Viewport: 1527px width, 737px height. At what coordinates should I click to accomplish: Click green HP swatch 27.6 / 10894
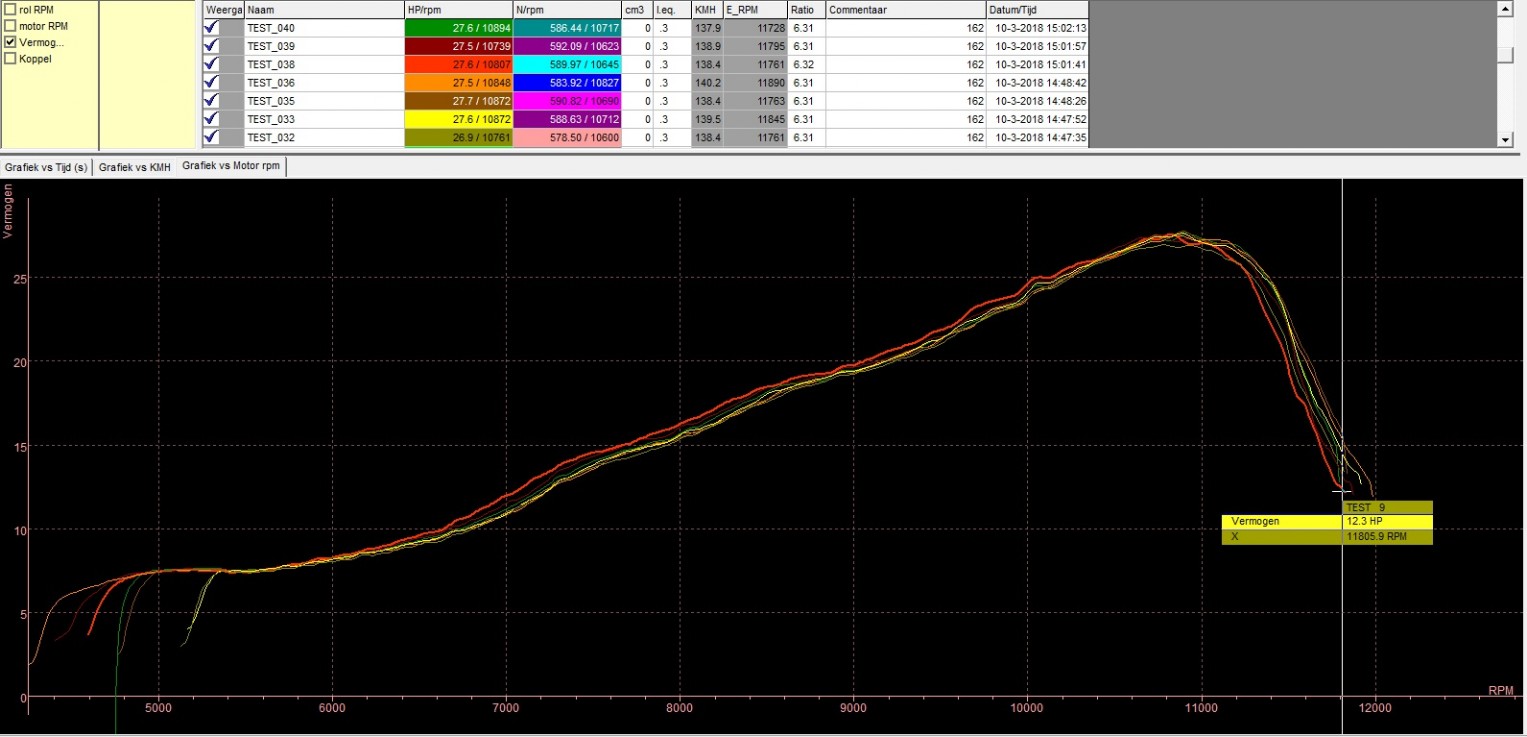[x=458, y=28]
